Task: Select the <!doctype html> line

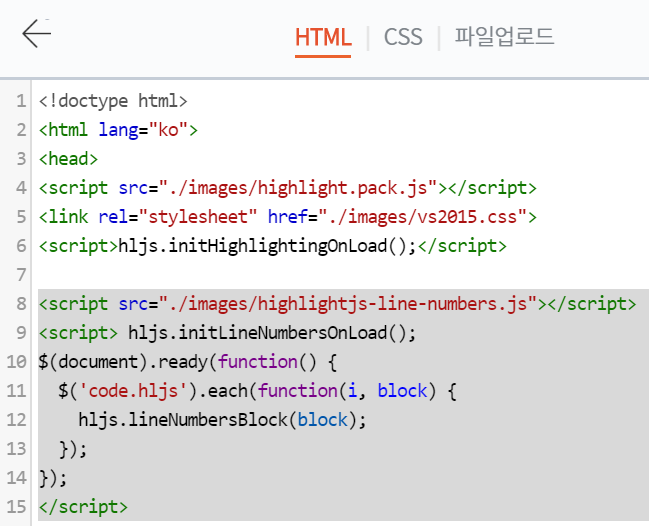Action: (x=113, y=101)
